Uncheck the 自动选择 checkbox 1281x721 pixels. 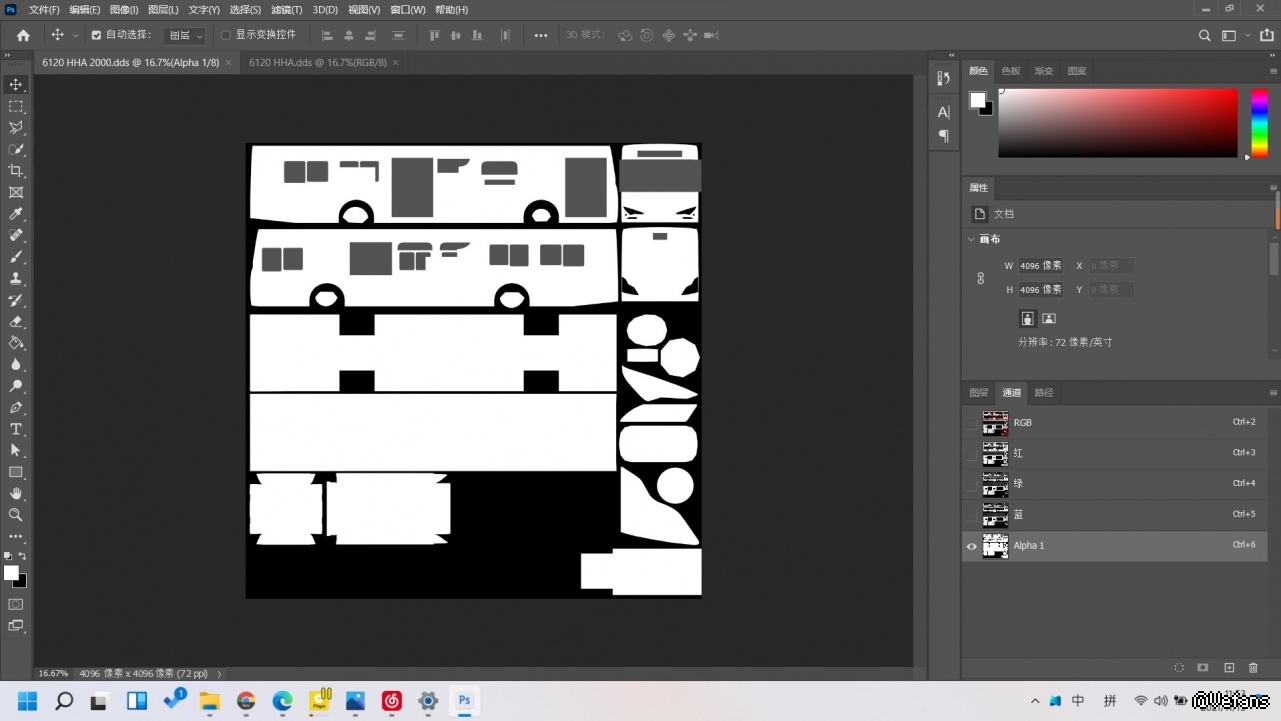(96, 35)
